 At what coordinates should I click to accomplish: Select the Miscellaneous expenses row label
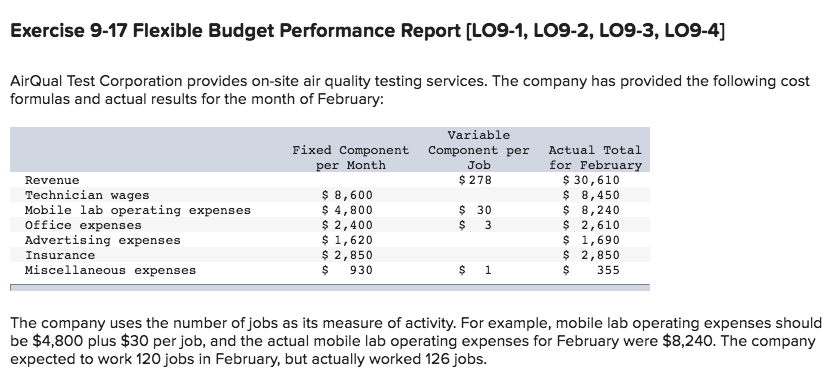pos(110,270)
